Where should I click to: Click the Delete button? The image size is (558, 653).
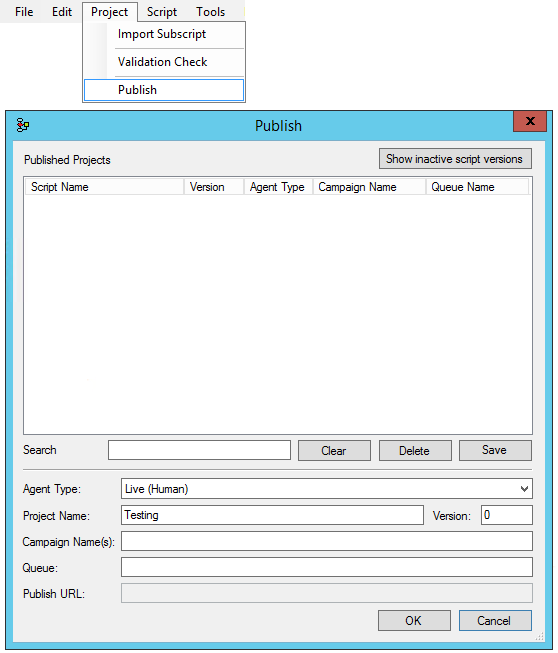coord(415,451)
